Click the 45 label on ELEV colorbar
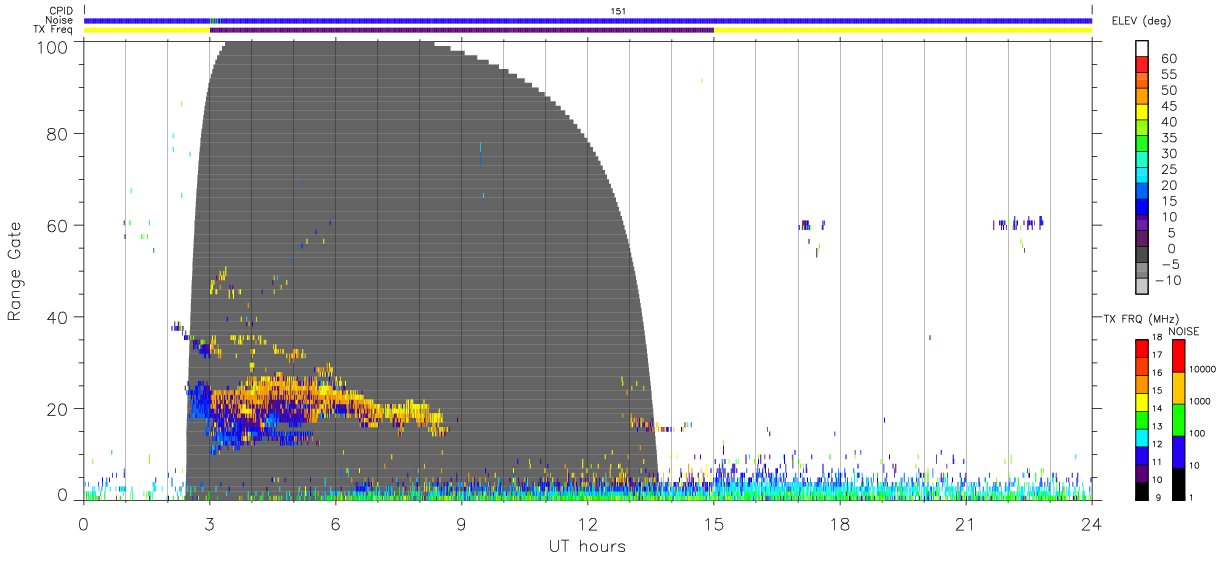Image resolution: width=1228 pixels, height=567 pixels. pyautogui.click(x=1168, y=106)
